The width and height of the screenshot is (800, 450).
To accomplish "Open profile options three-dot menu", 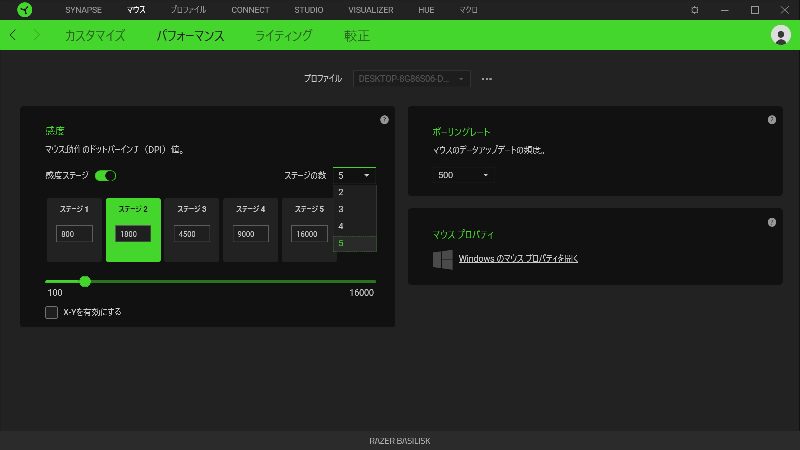I will tap(487, 78).
